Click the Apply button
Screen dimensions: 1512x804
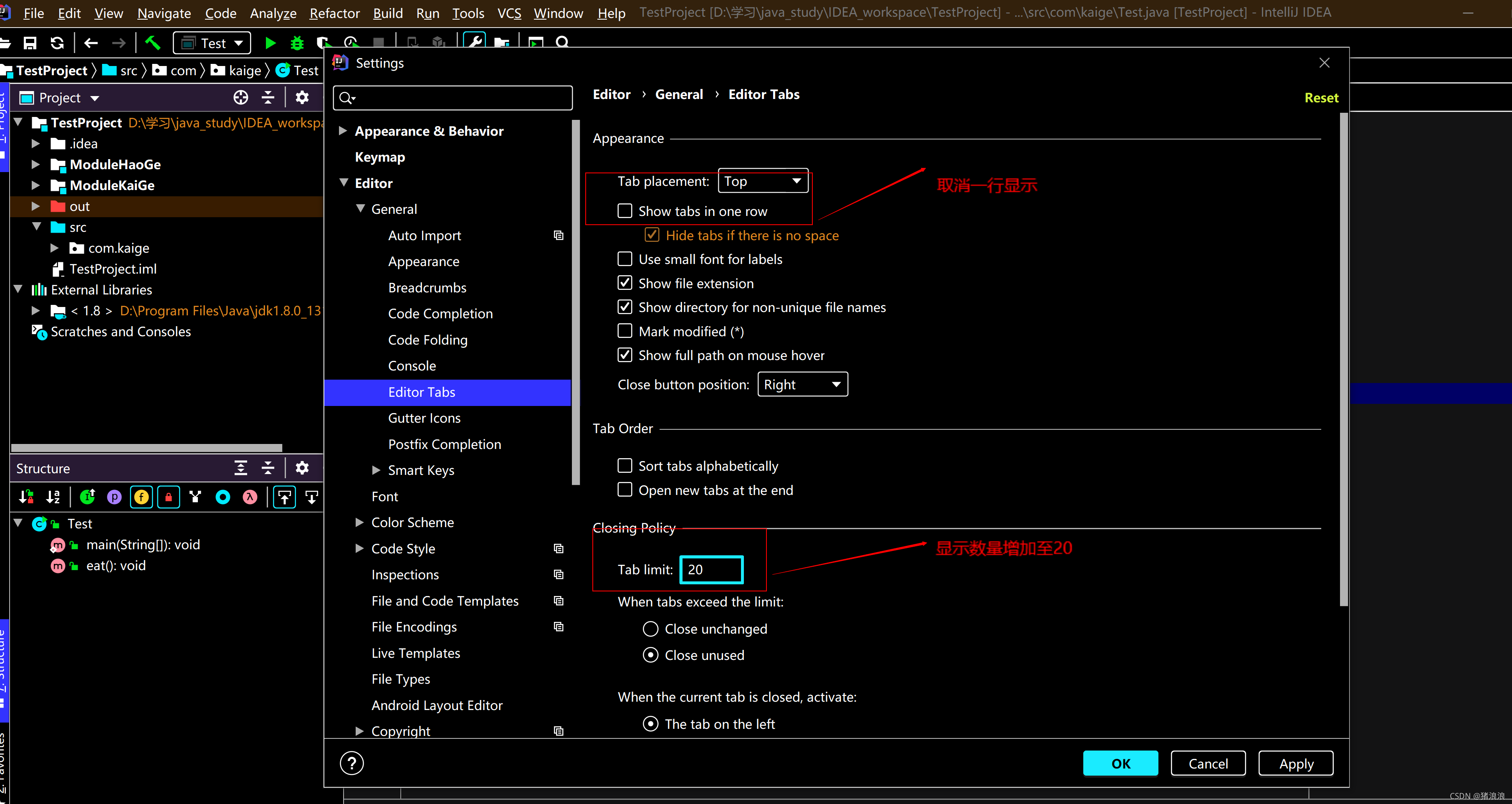click(x=1296, y=763)
